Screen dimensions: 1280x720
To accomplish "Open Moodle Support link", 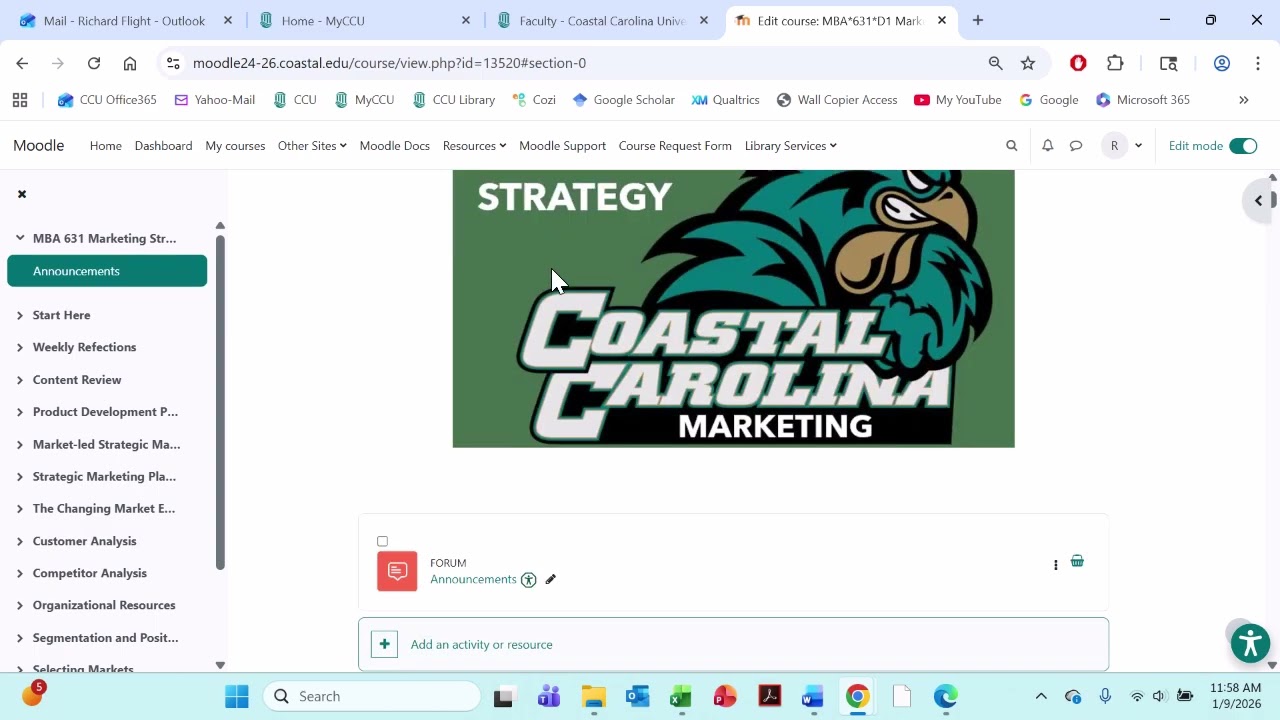I will (x=562, y=146).
